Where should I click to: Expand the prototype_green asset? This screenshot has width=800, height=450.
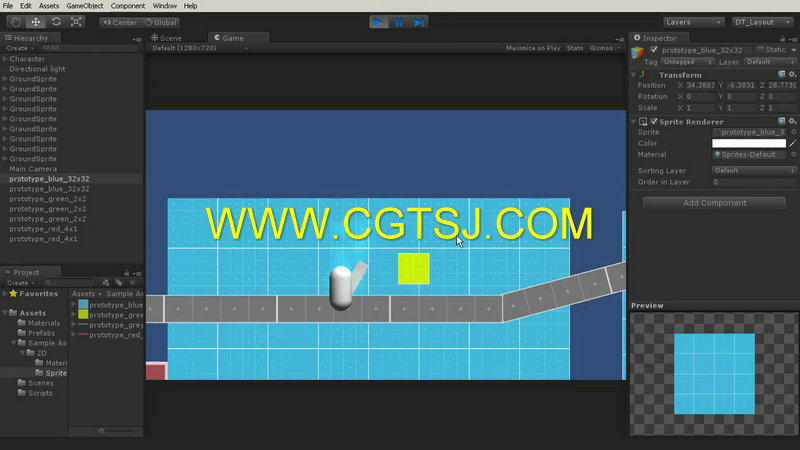coord(73,315)
